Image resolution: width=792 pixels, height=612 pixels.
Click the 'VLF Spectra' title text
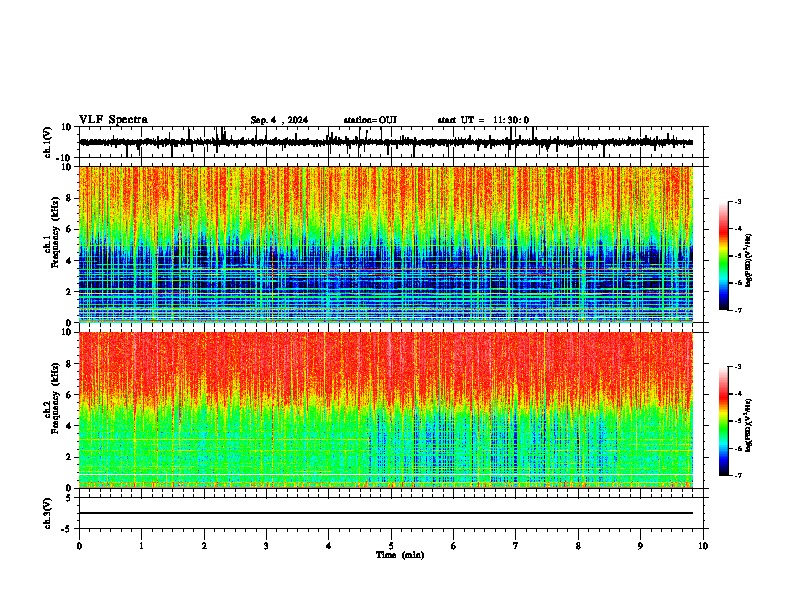113,120
